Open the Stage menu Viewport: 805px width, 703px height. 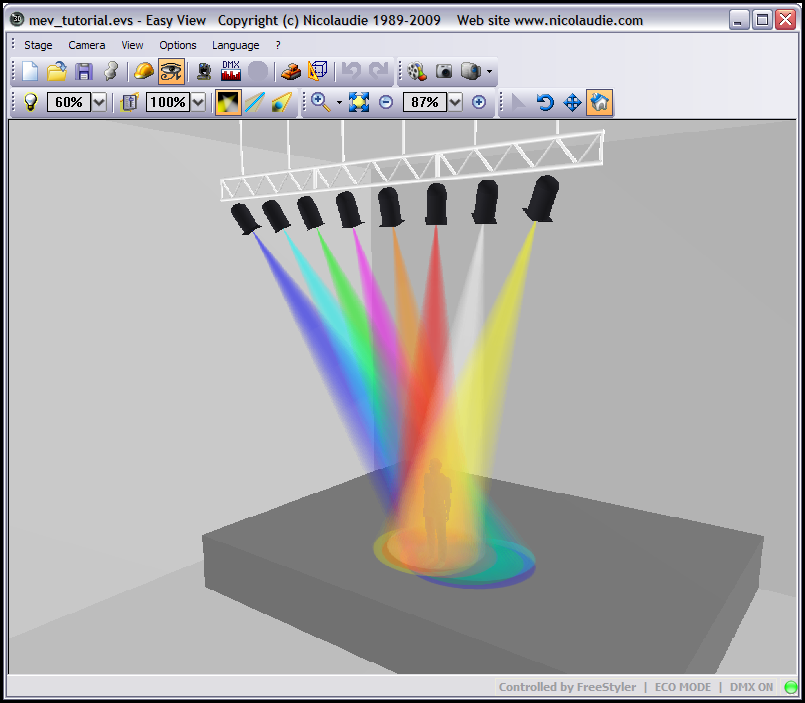coord(38,45)
